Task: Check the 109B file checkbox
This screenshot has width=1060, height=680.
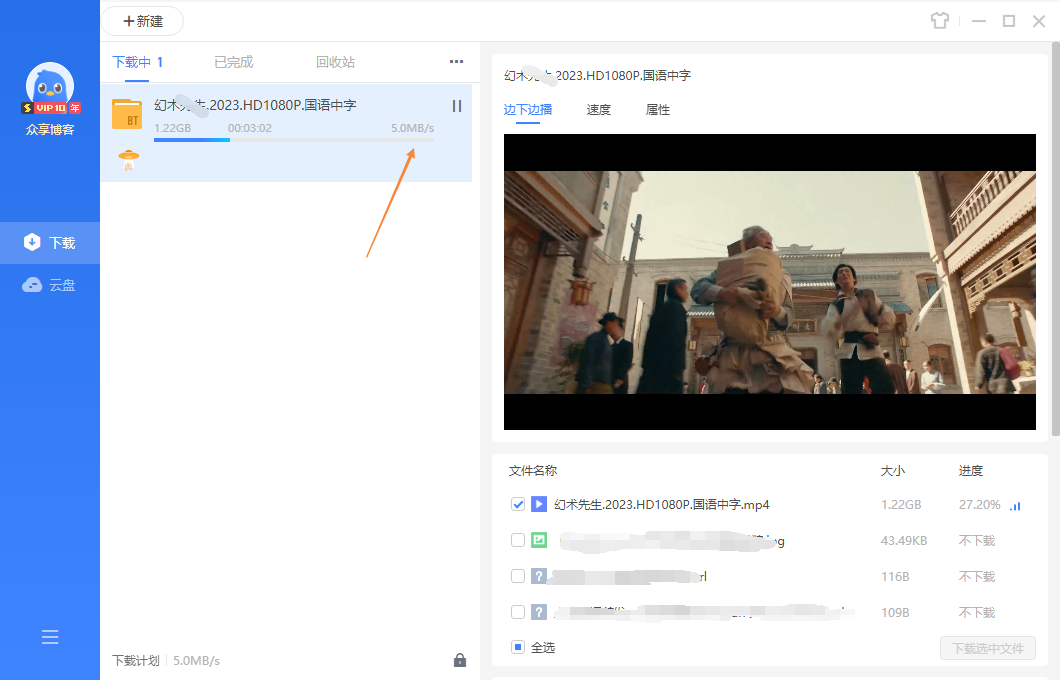Action: tap(518, 612)
